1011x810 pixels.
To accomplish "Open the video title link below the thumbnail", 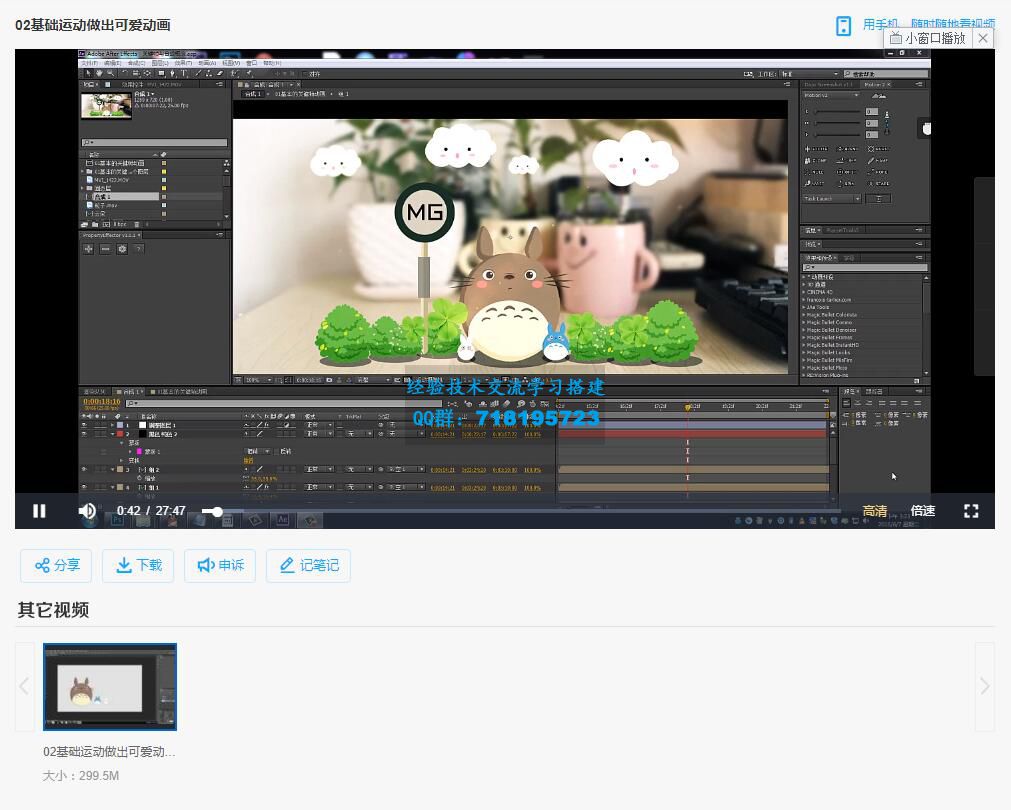I will pos(109,752).
